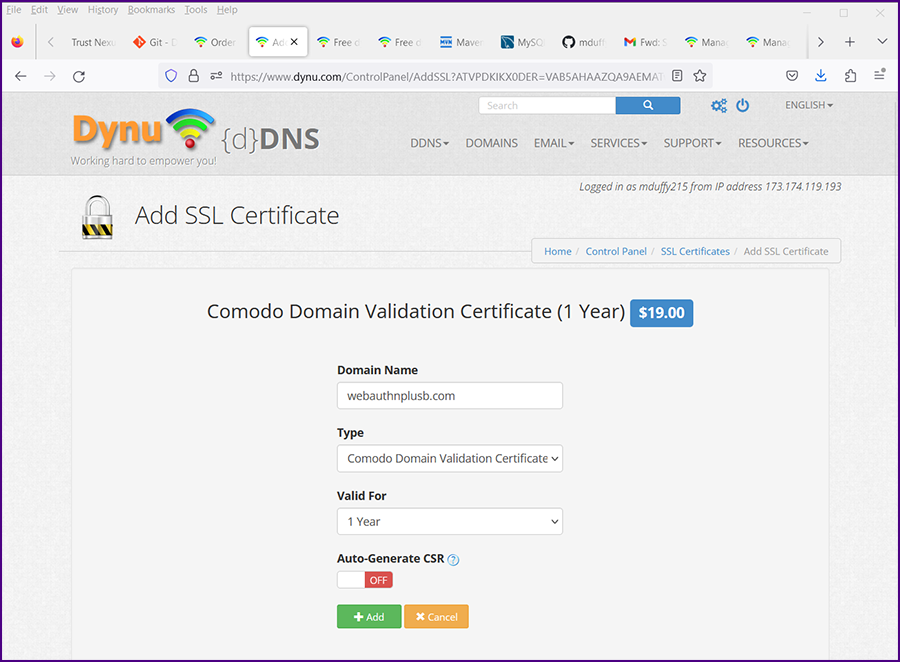Screen dimensions: 900x662
Task: Click the $19.00 price badge
Action: pyautogui.click(x=662, y=313)
